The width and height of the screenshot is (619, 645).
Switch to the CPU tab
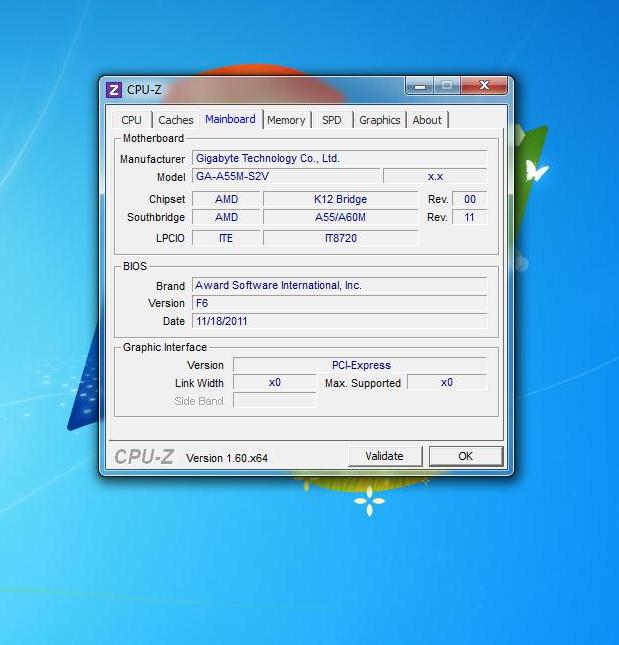coord(132,120)
